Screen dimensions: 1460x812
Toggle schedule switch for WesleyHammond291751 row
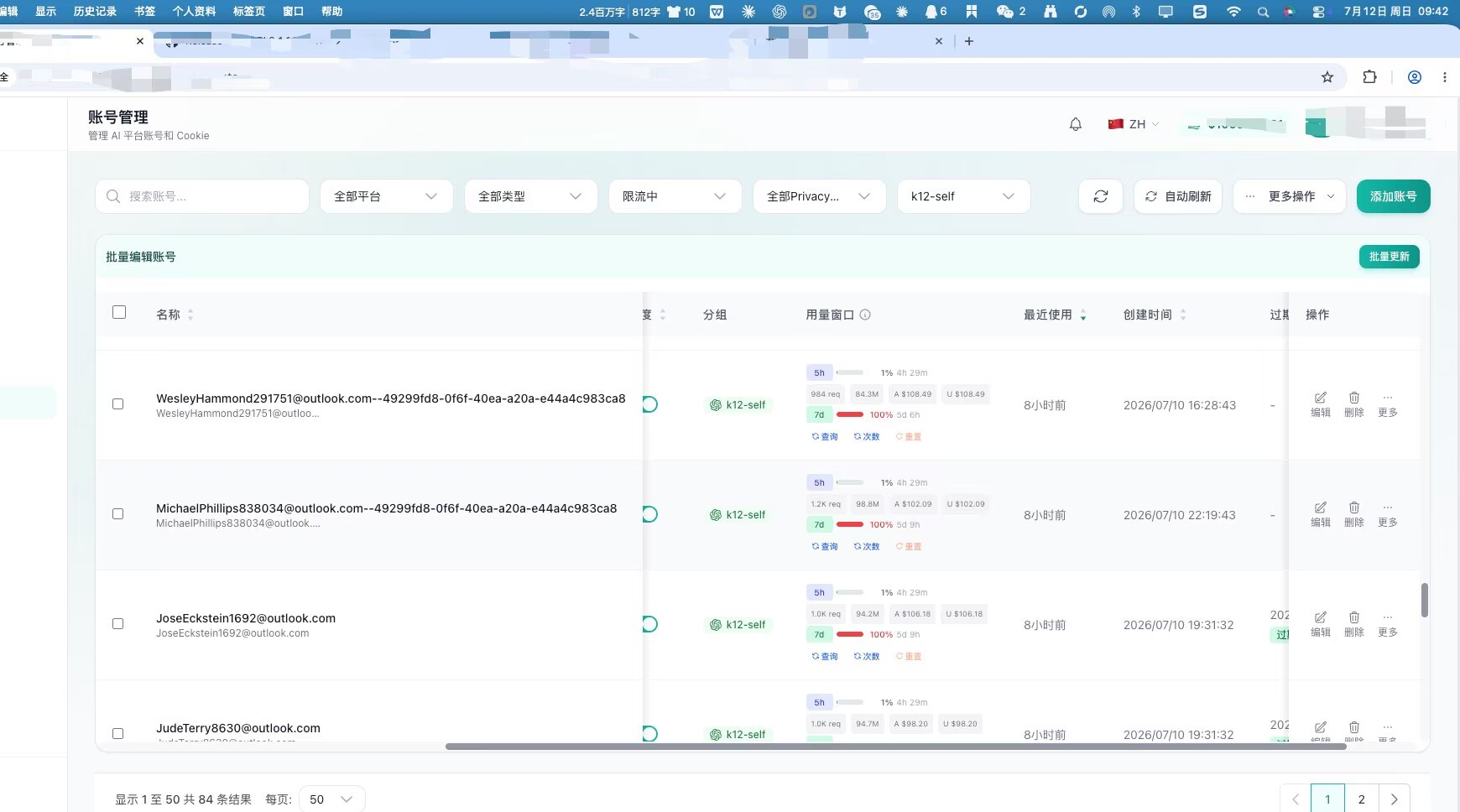tap(649, 404)
